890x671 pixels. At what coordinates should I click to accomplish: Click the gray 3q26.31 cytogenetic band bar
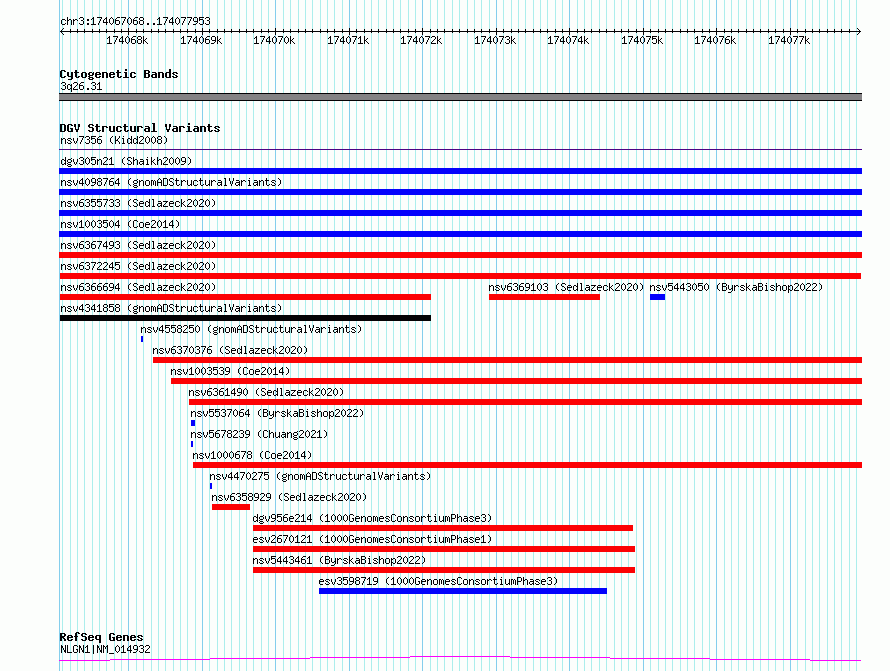(460, 97)
